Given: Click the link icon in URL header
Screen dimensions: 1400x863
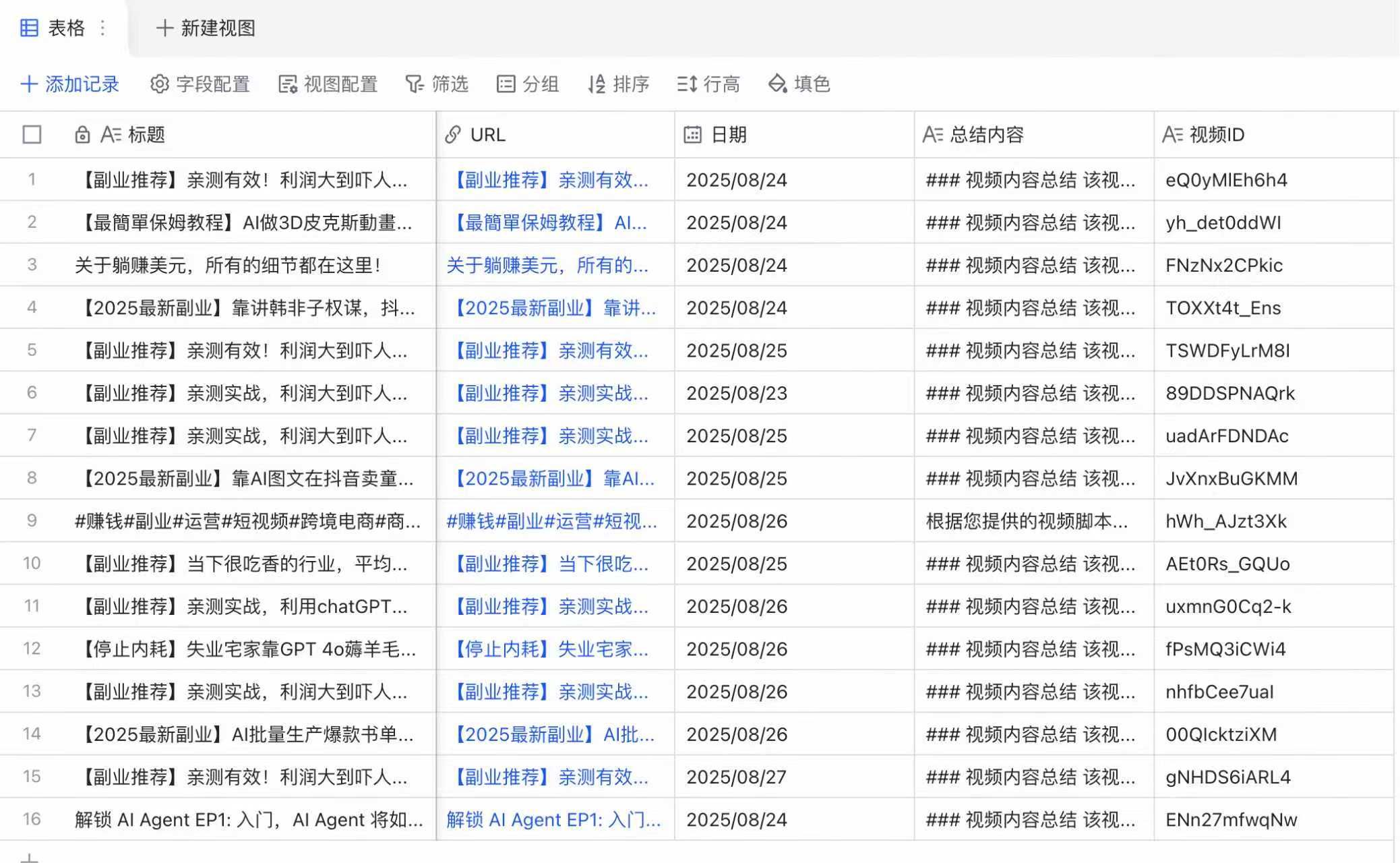Looking at the screenshot, I should click(x=453, y=135).
